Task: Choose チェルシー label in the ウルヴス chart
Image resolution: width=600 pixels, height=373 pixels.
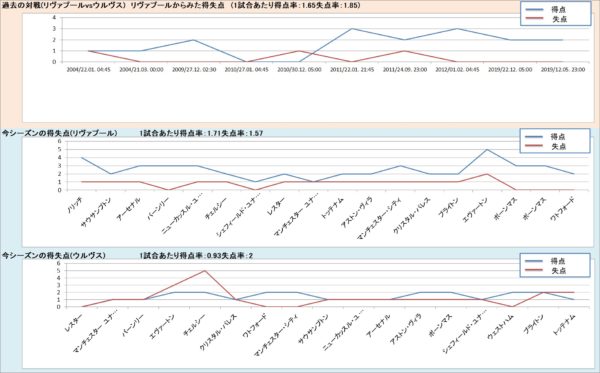Action: [194, 324]
